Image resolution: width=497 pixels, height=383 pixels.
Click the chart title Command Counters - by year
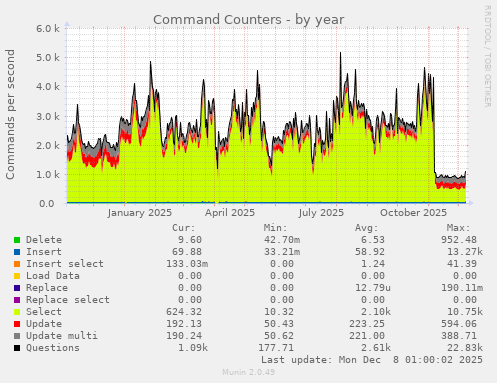click(x=249, y=20)
